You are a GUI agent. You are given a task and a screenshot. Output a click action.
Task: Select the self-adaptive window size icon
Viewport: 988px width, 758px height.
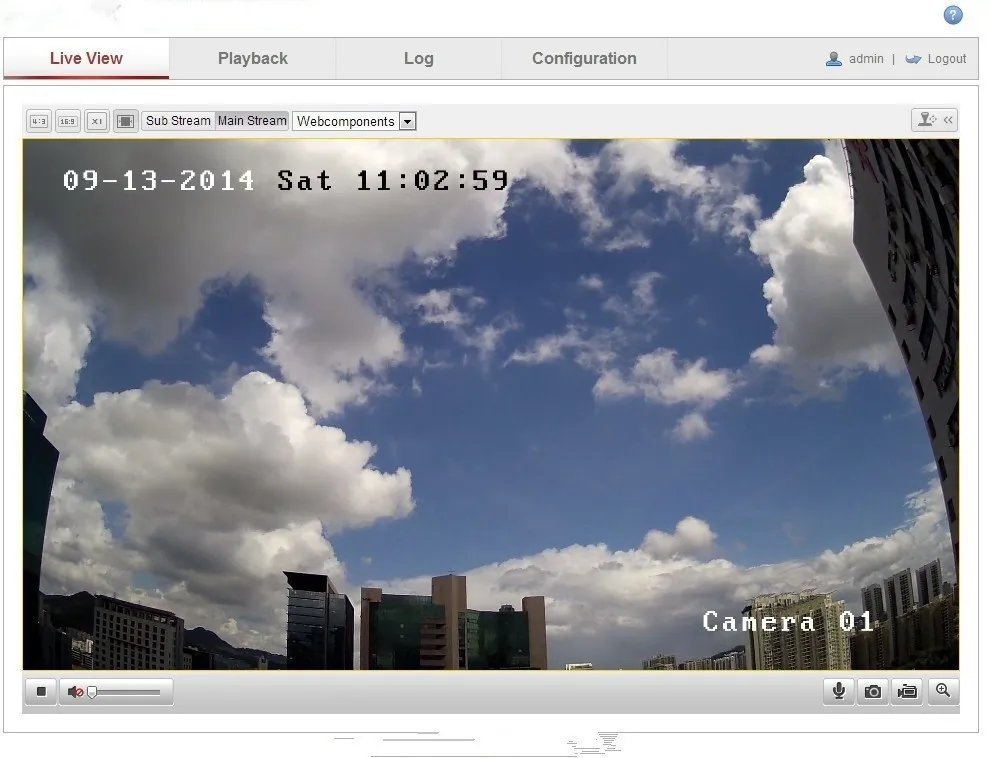[125, 121]
